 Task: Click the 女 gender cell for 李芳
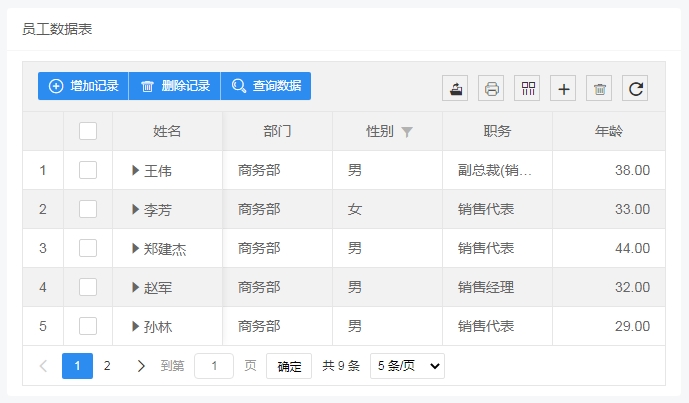click(x=388, y=209)
